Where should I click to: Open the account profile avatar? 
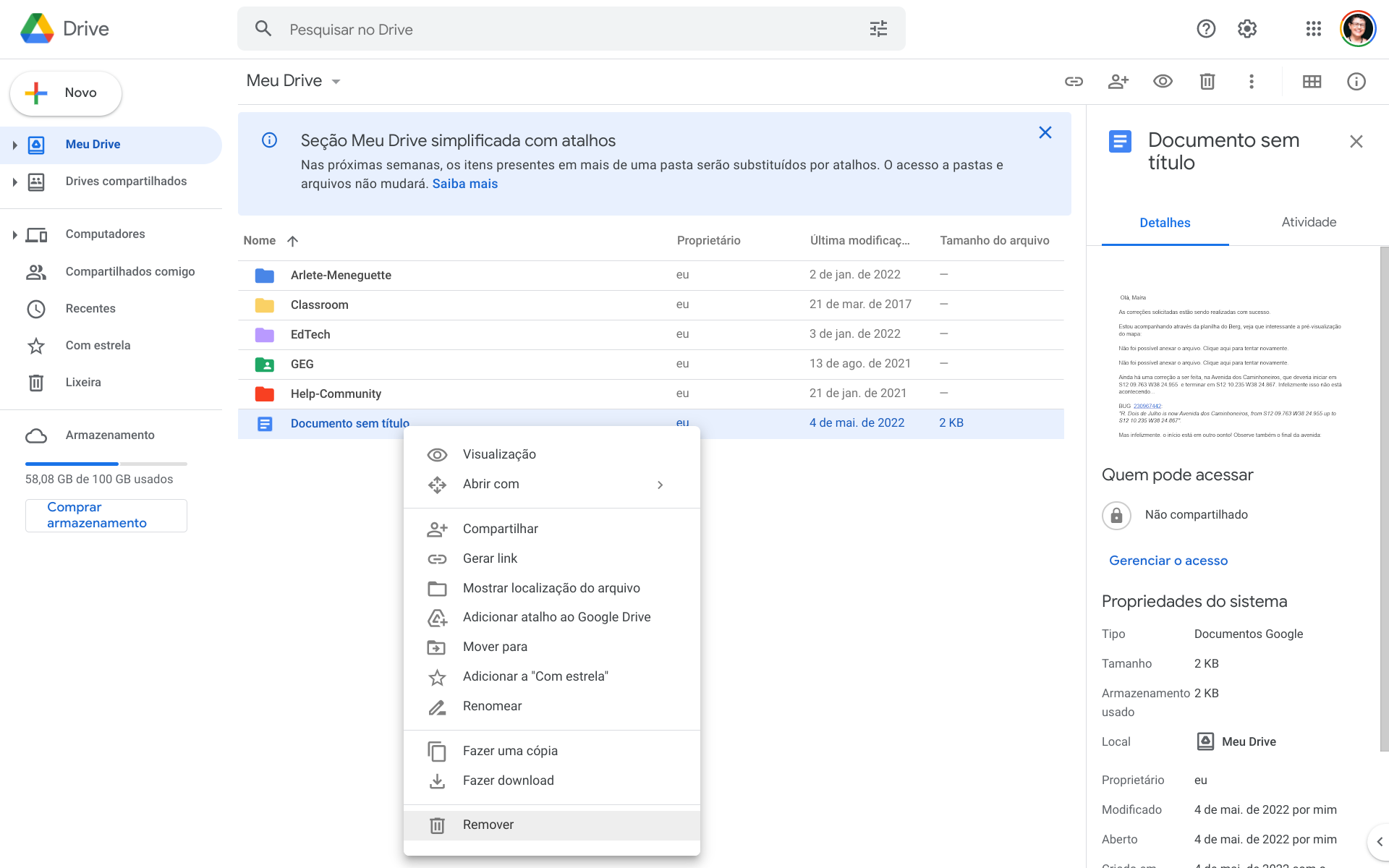tap(1358, 29)
